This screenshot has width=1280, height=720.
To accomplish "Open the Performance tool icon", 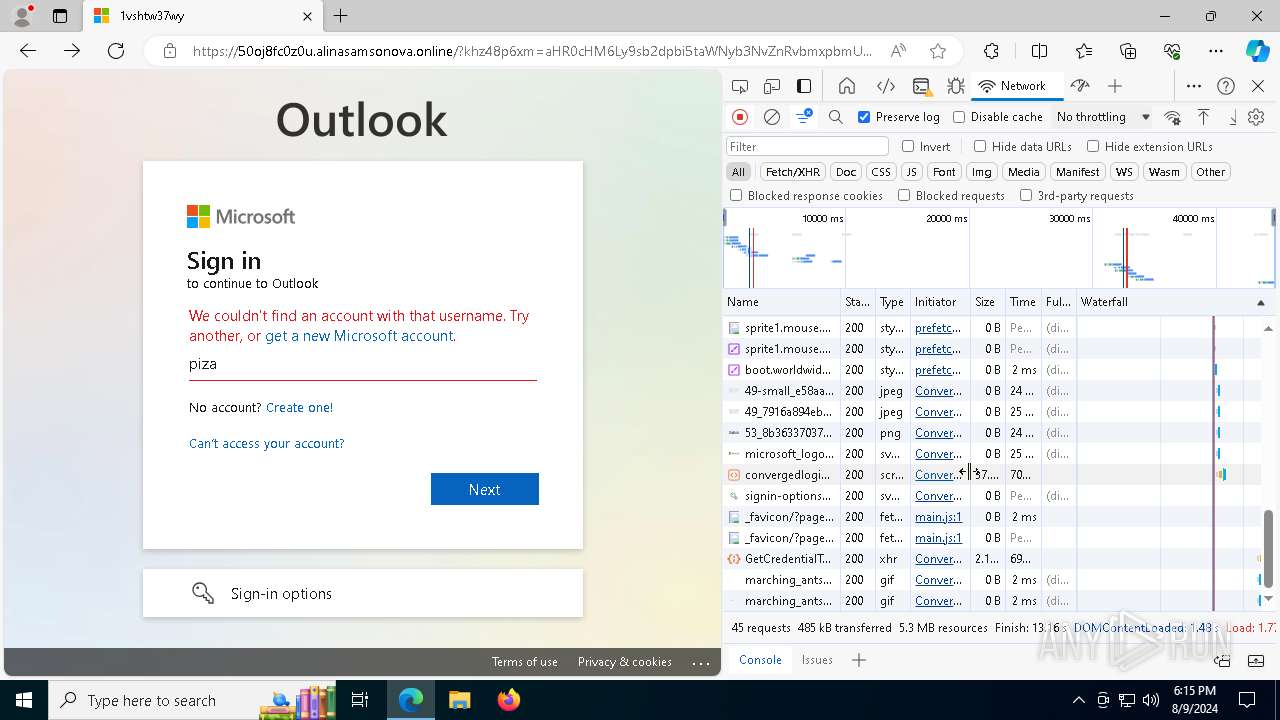I will pos(1079,86).
